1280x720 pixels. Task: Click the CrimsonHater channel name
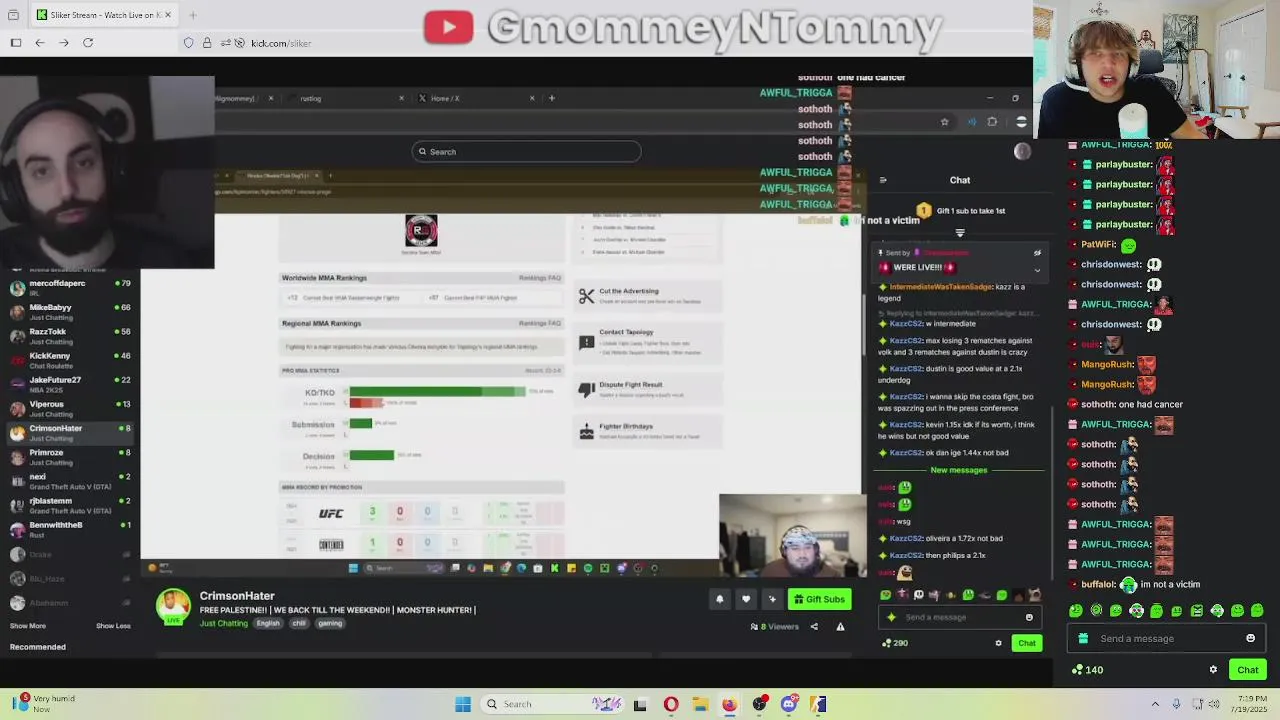pos(237,596)
